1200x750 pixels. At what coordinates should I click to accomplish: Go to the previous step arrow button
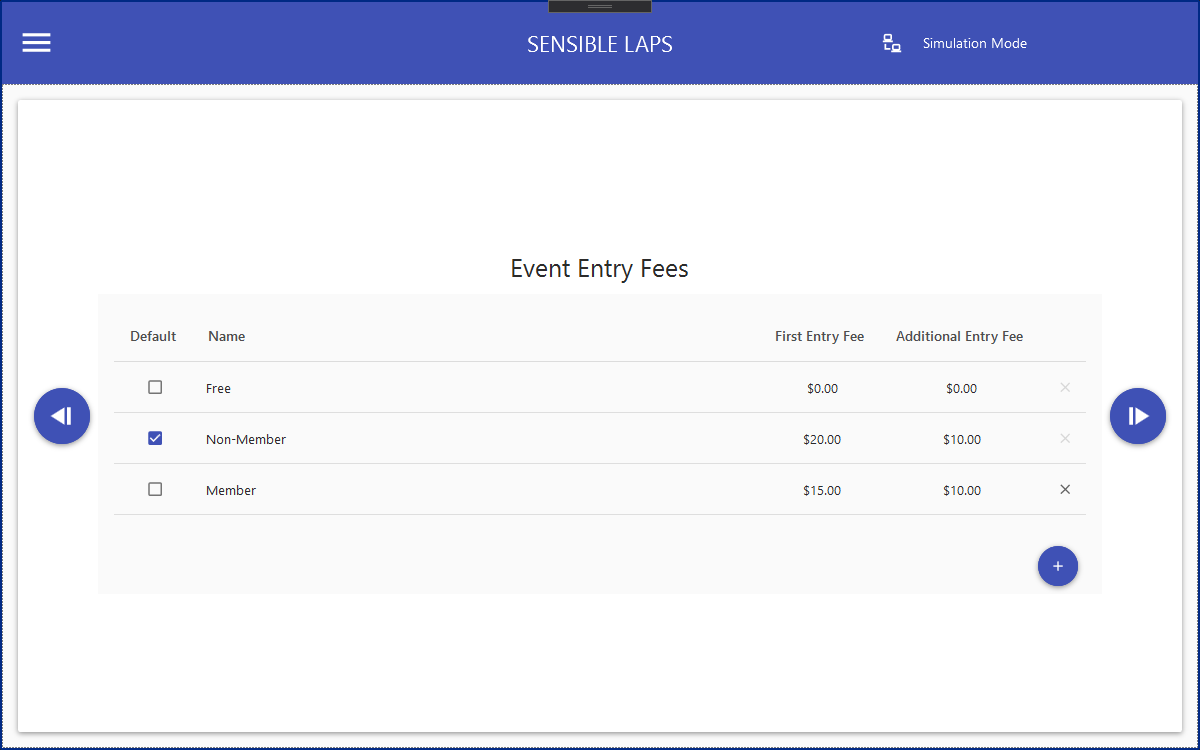click(62, 416)
